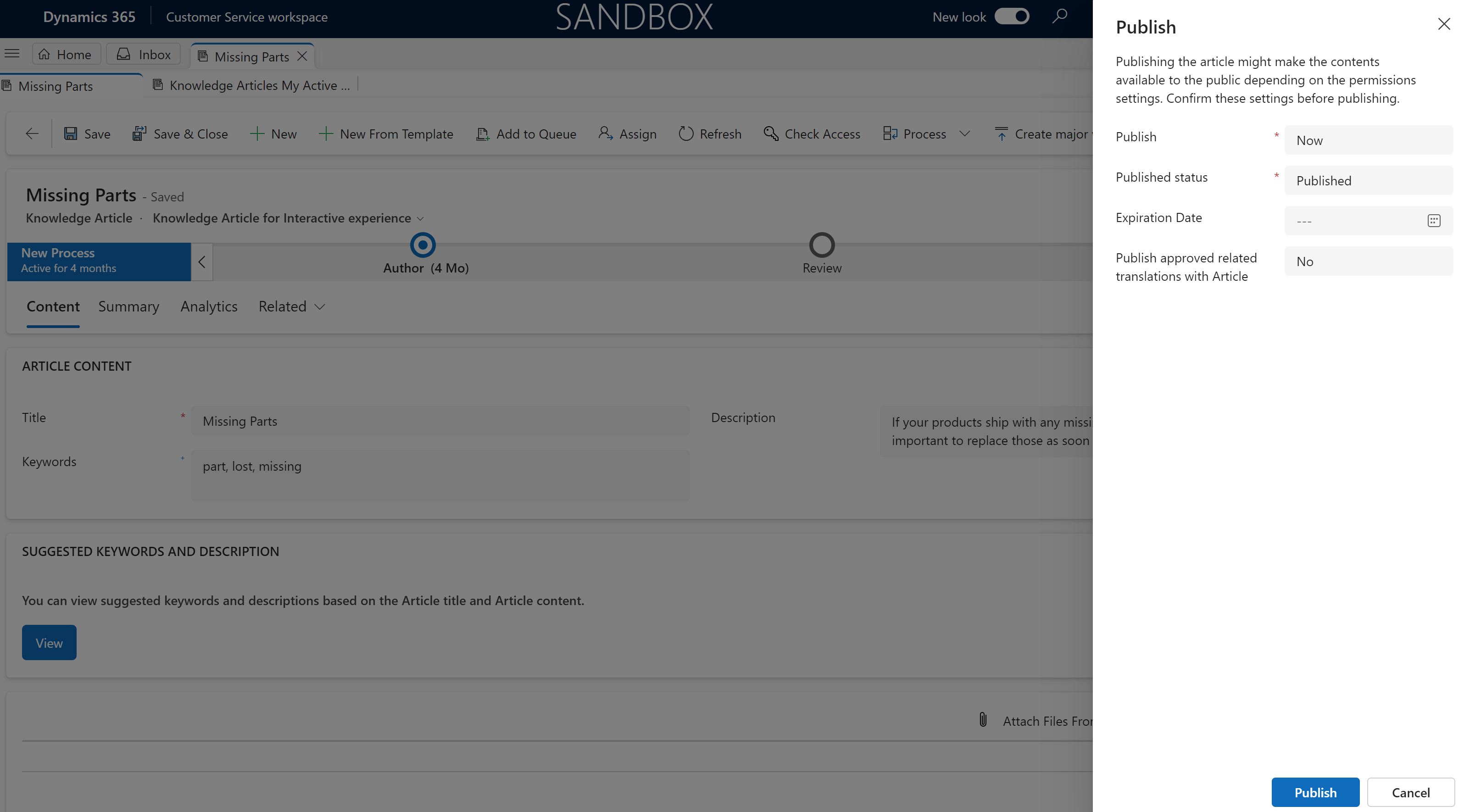
Task: Switch to the Summary tab
Action: click(x=129, y=306)
